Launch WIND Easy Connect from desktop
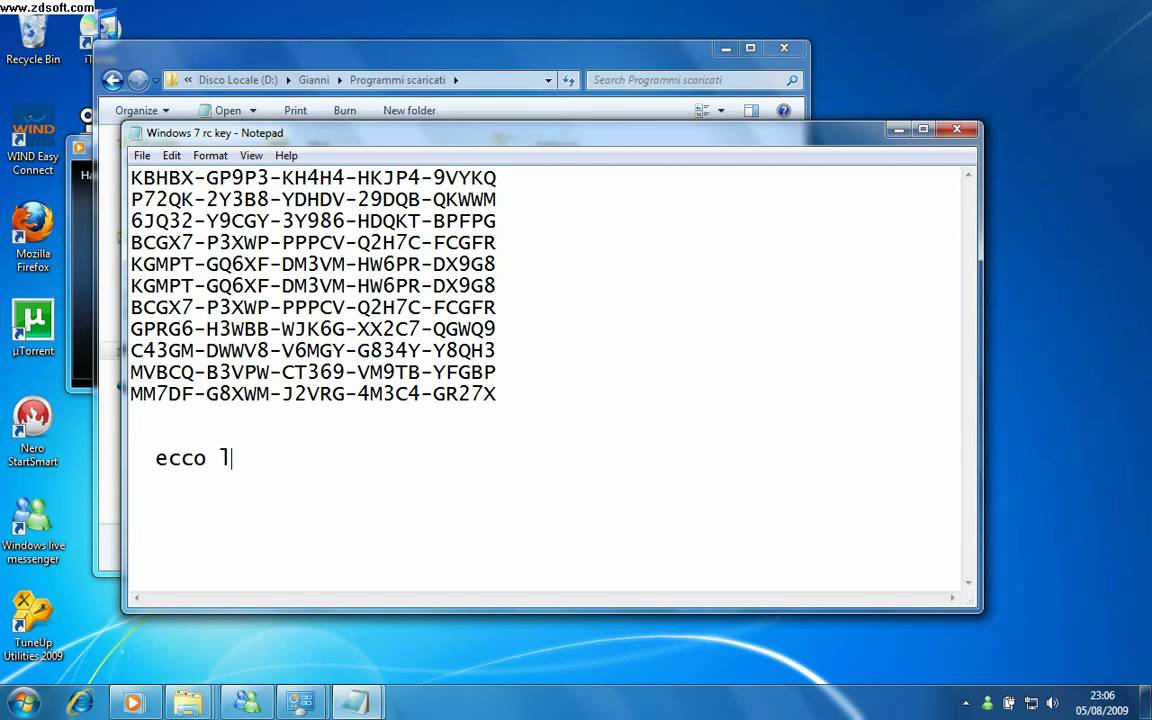Screen dimensions: 1152x720 pos(33,140)
